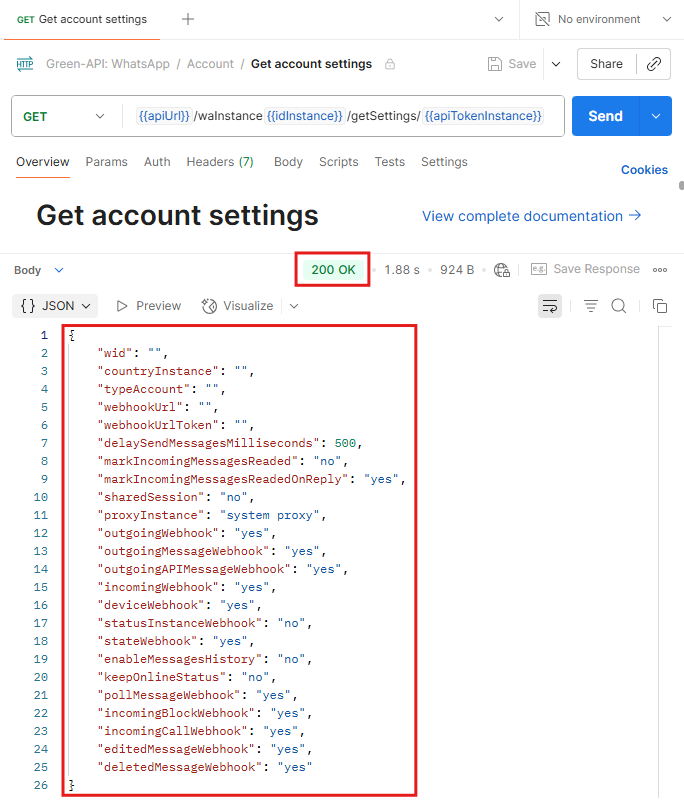
Task: Click the filter response icon
Action: 591,306
